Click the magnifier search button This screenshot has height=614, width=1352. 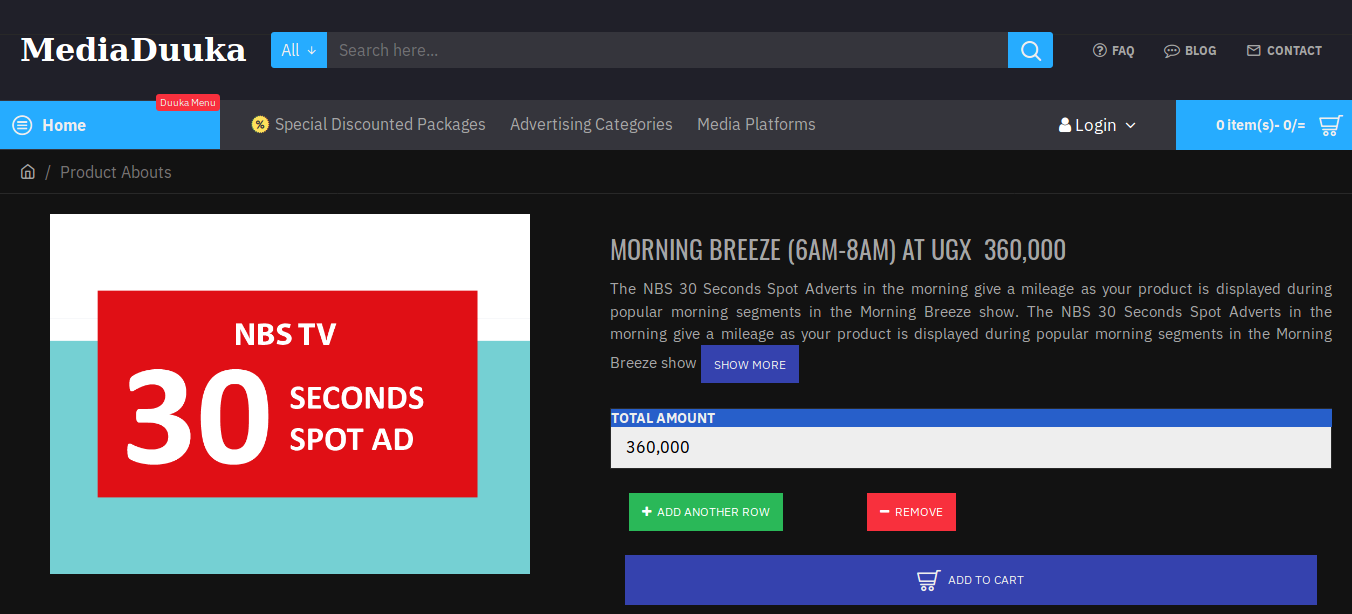click(1030, 50)
